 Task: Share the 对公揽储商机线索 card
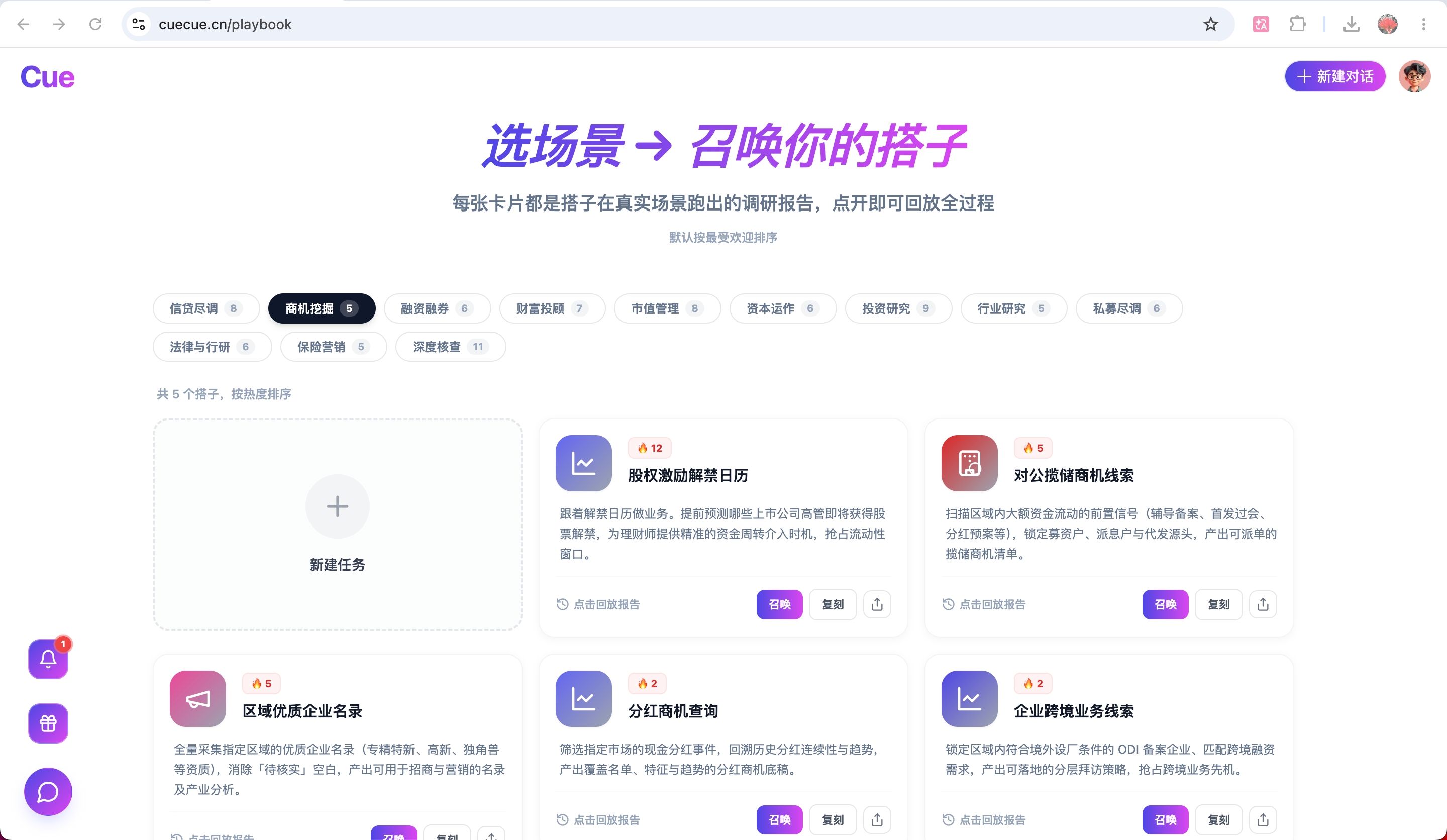click(1263, 604)
